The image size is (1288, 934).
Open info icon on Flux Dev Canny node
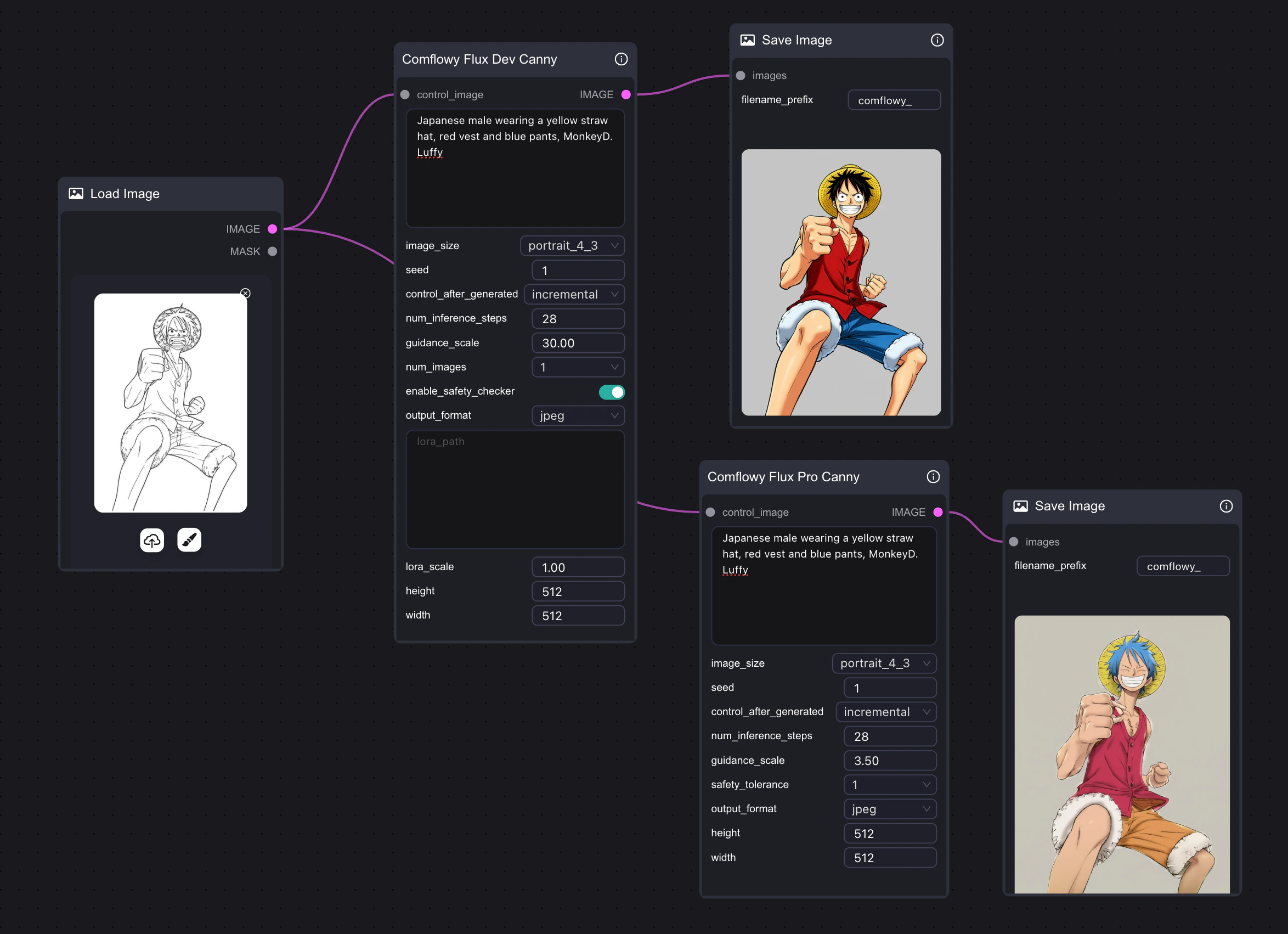[621, 59]
